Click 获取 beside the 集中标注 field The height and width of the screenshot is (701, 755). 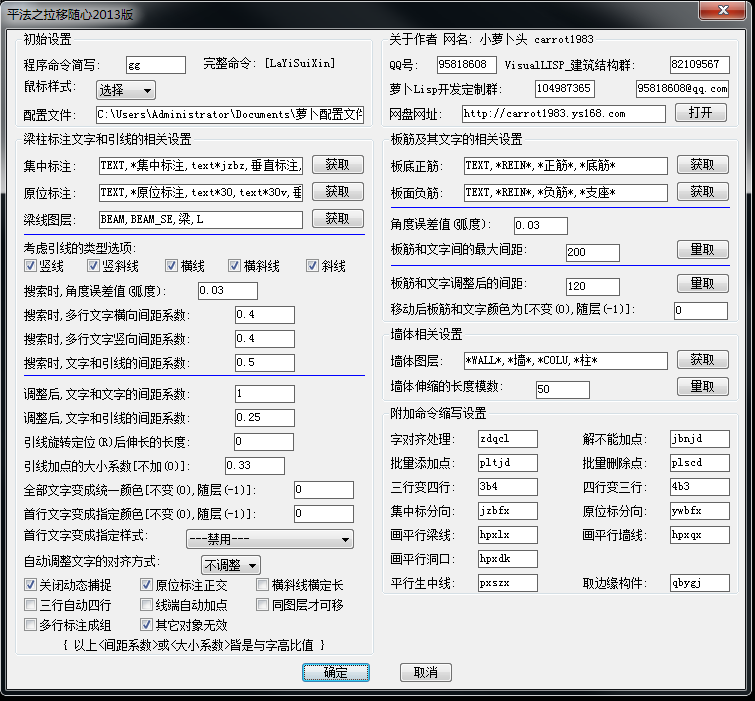(x=337, y=164)
